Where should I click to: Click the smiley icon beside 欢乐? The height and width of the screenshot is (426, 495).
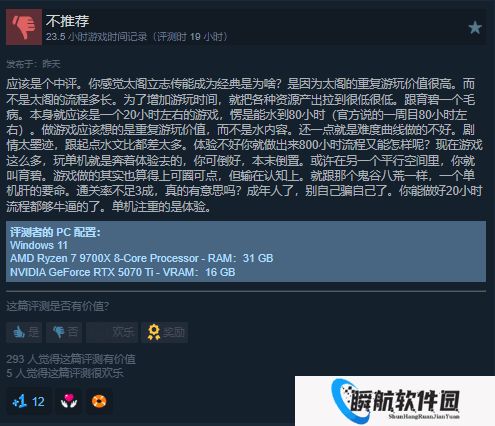coord(100,332)
